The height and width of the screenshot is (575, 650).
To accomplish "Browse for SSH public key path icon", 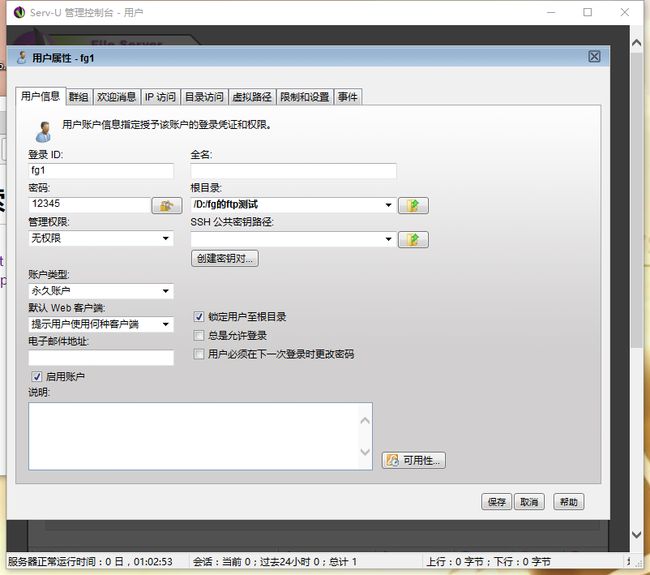I will [413, 240].
